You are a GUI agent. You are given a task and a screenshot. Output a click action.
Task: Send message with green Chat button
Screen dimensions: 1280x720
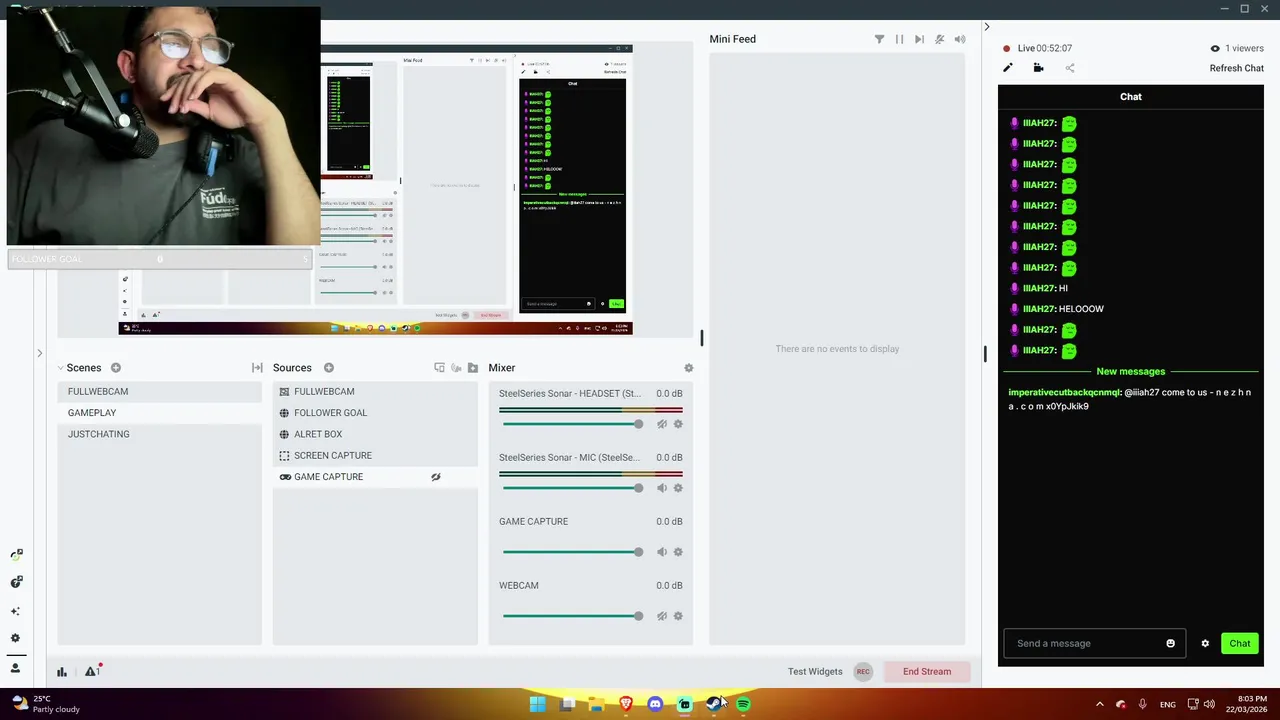click(1240, 643)
